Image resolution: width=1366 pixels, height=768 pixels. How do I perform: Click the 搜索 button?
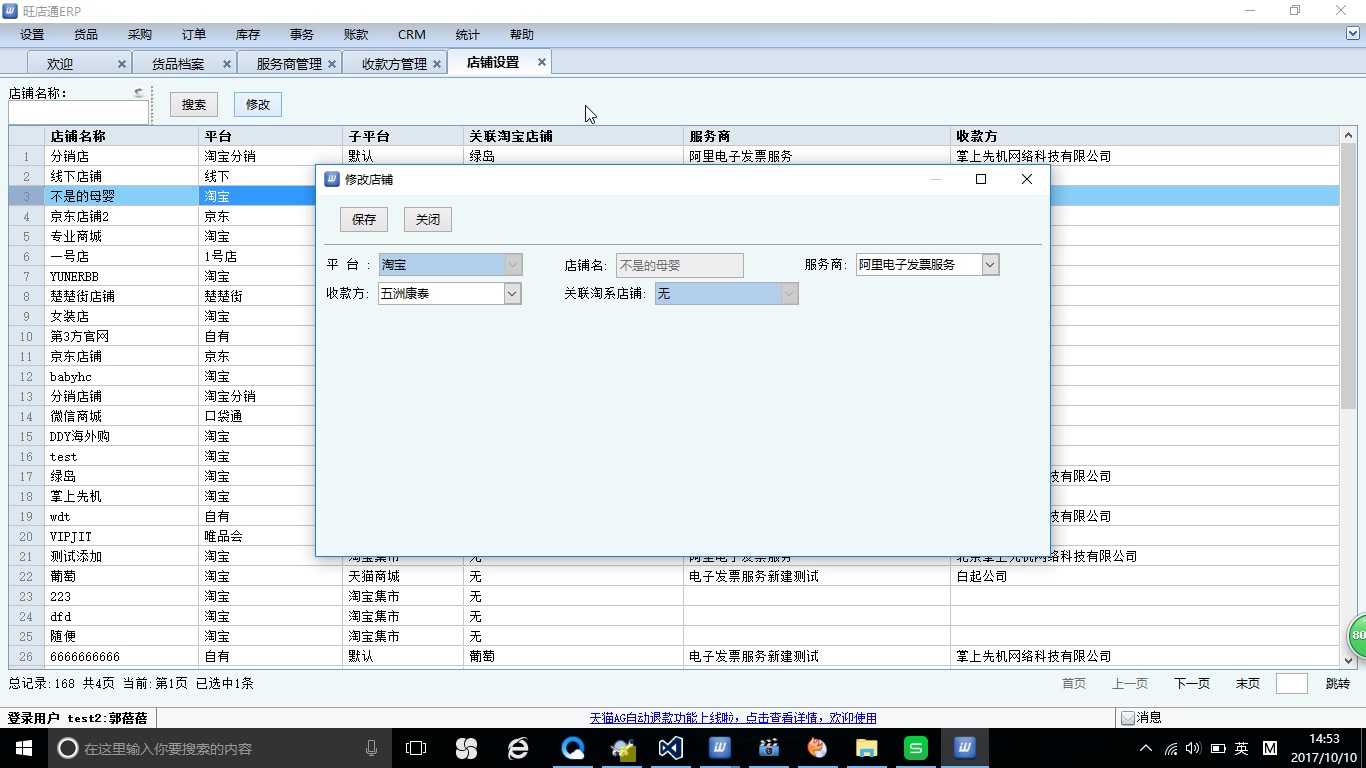[194, 104]
